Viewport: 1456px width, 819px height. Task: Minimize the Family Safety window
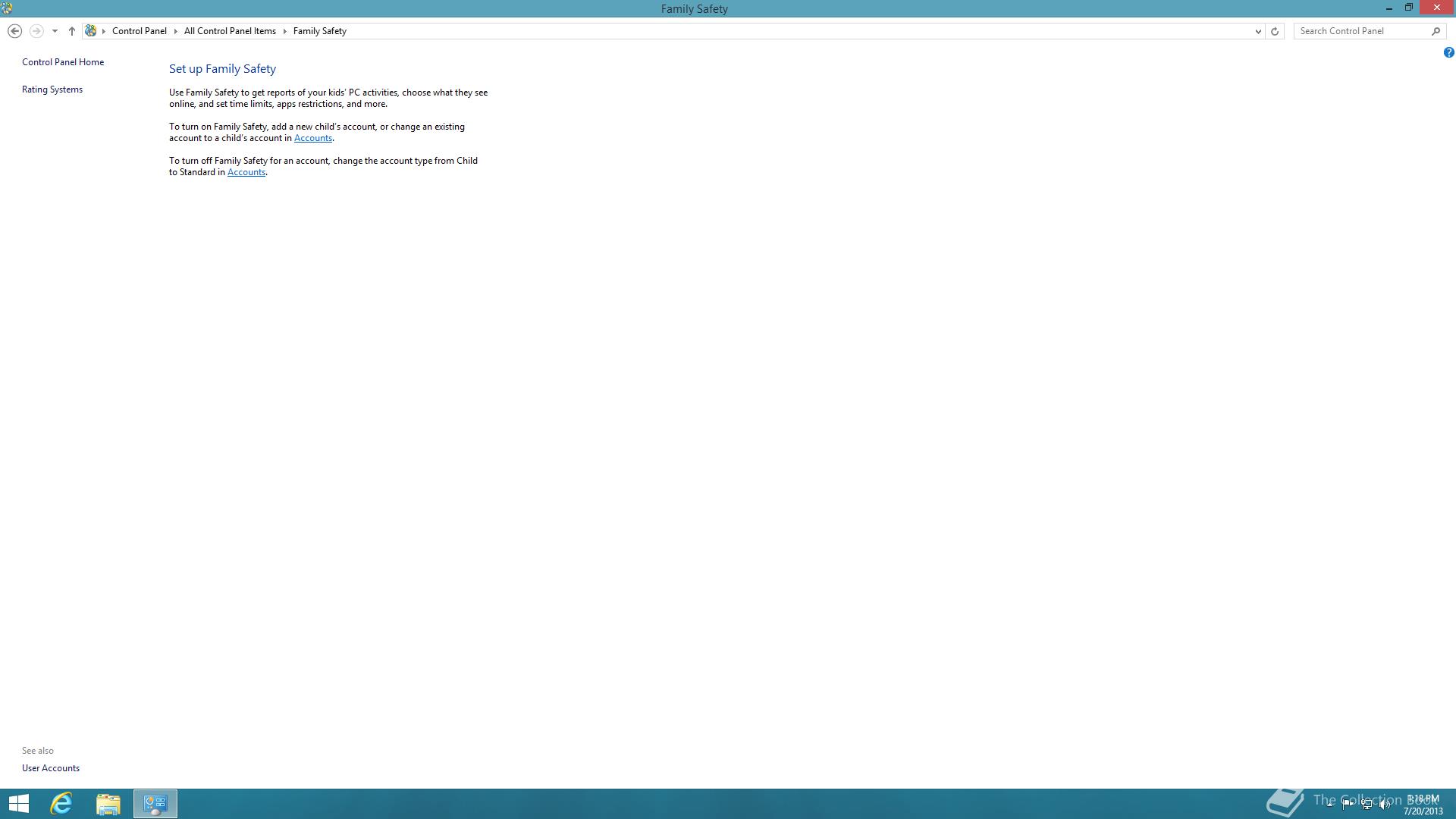[1389, 8]
